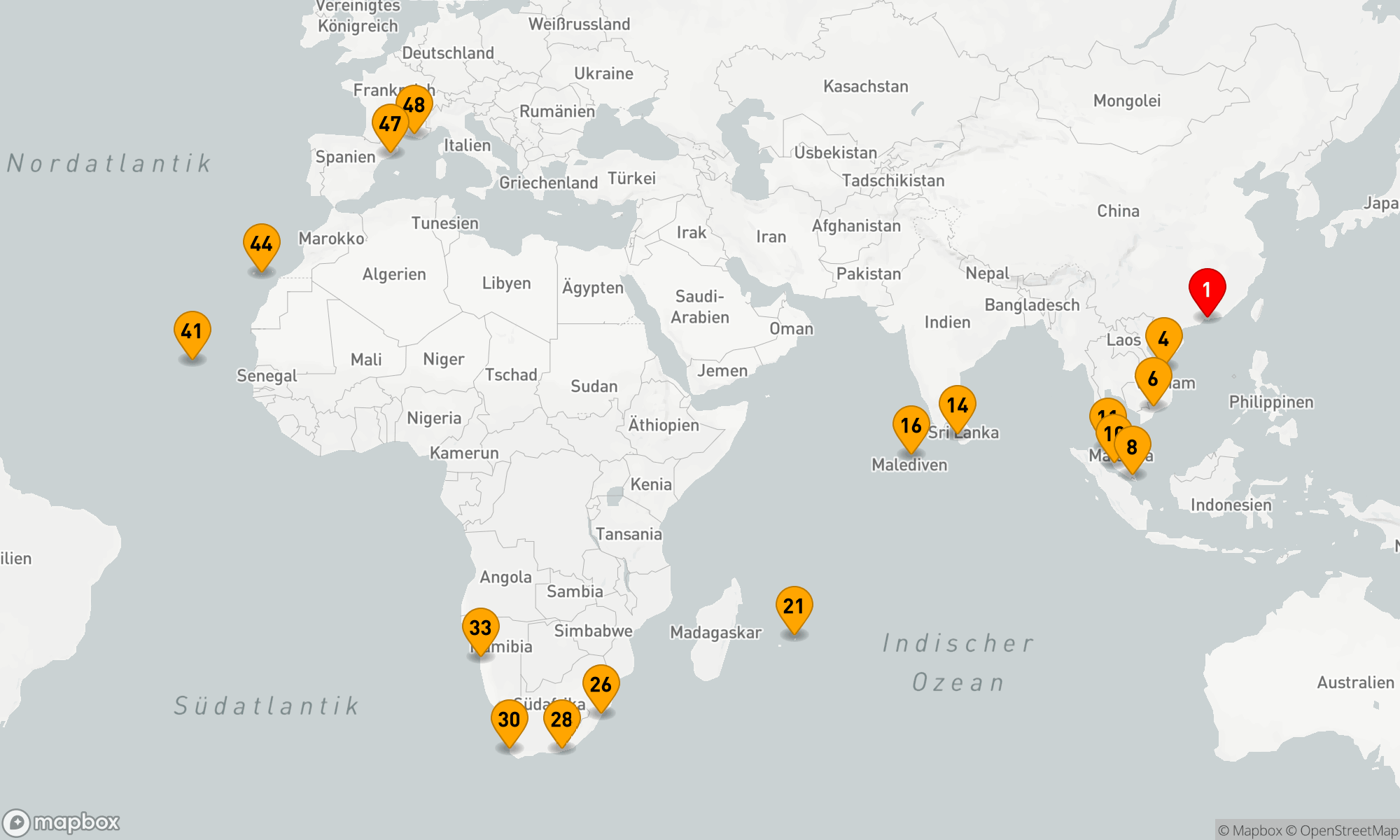Open the © OpenStreetMap attribution link
This screenshot has height=840, width=1400.
(x=1342, y=831)
